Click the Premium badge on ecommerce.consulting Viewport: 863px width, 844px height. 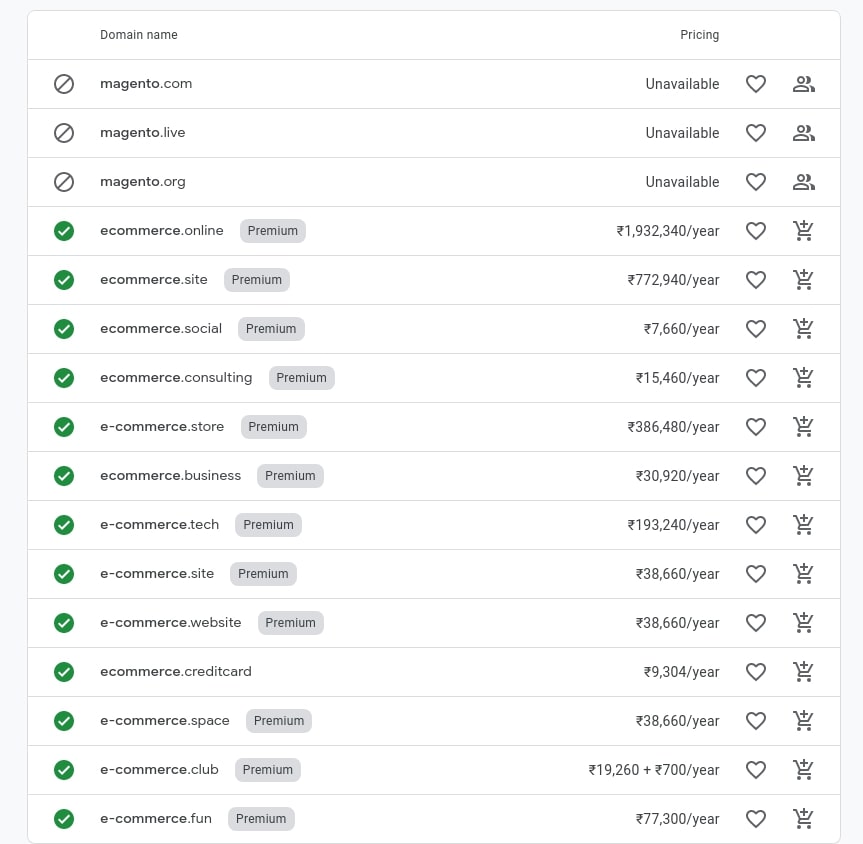(x=302, y=378)
